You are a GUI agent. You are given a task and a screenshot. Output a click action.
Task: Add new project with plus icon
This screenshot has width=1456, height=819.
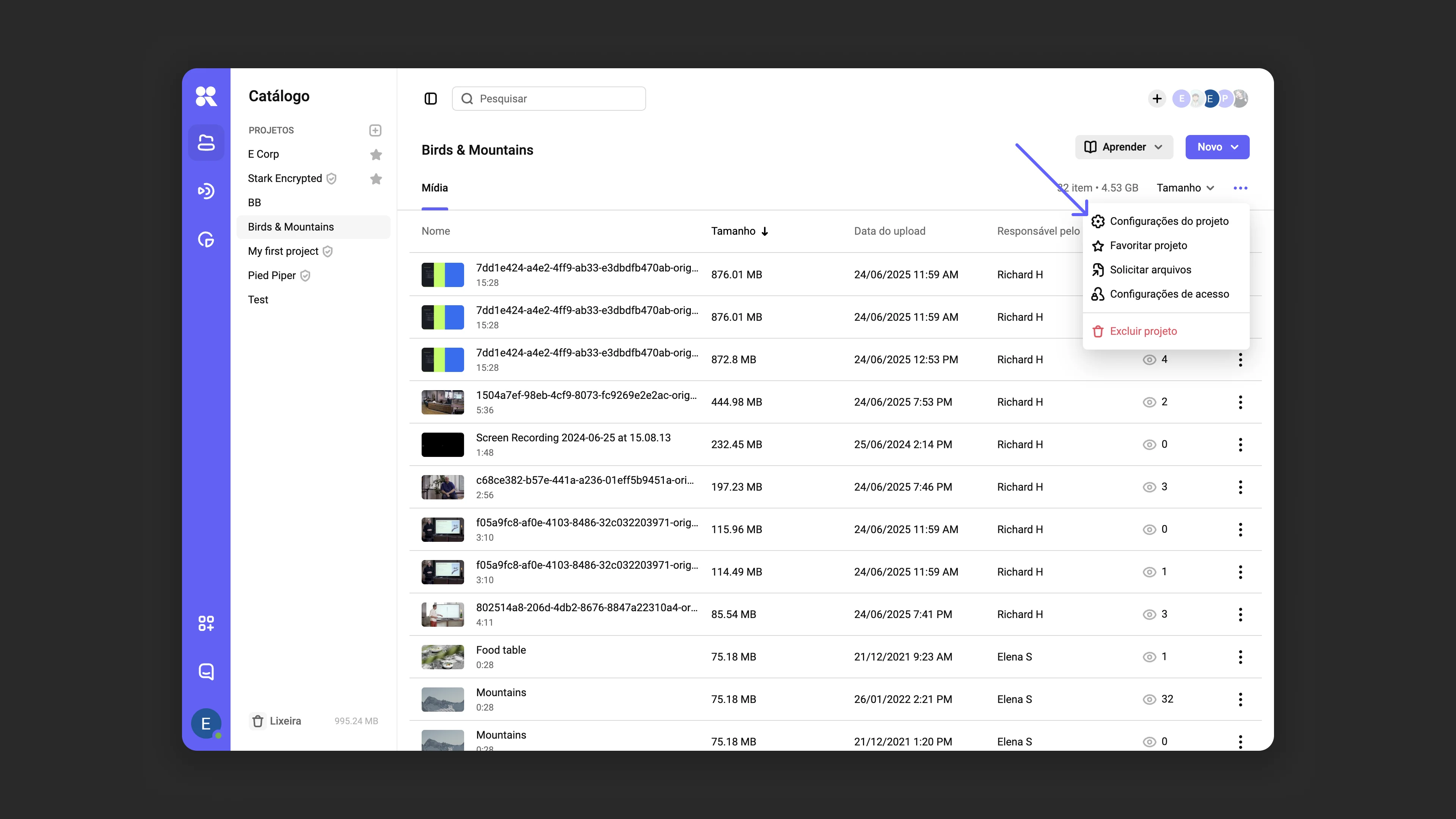click(x=375, y=130)
